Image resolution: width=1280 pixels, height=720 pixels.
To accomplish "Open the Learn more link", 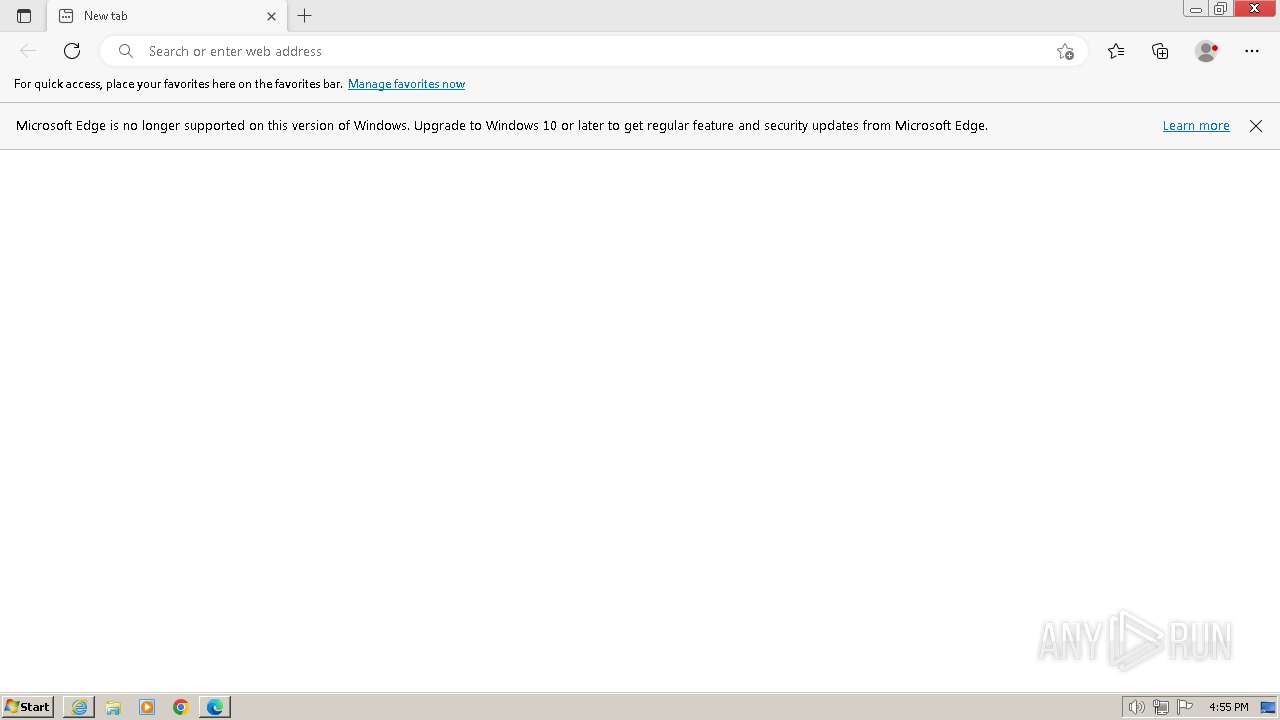I will [1196, 125].
